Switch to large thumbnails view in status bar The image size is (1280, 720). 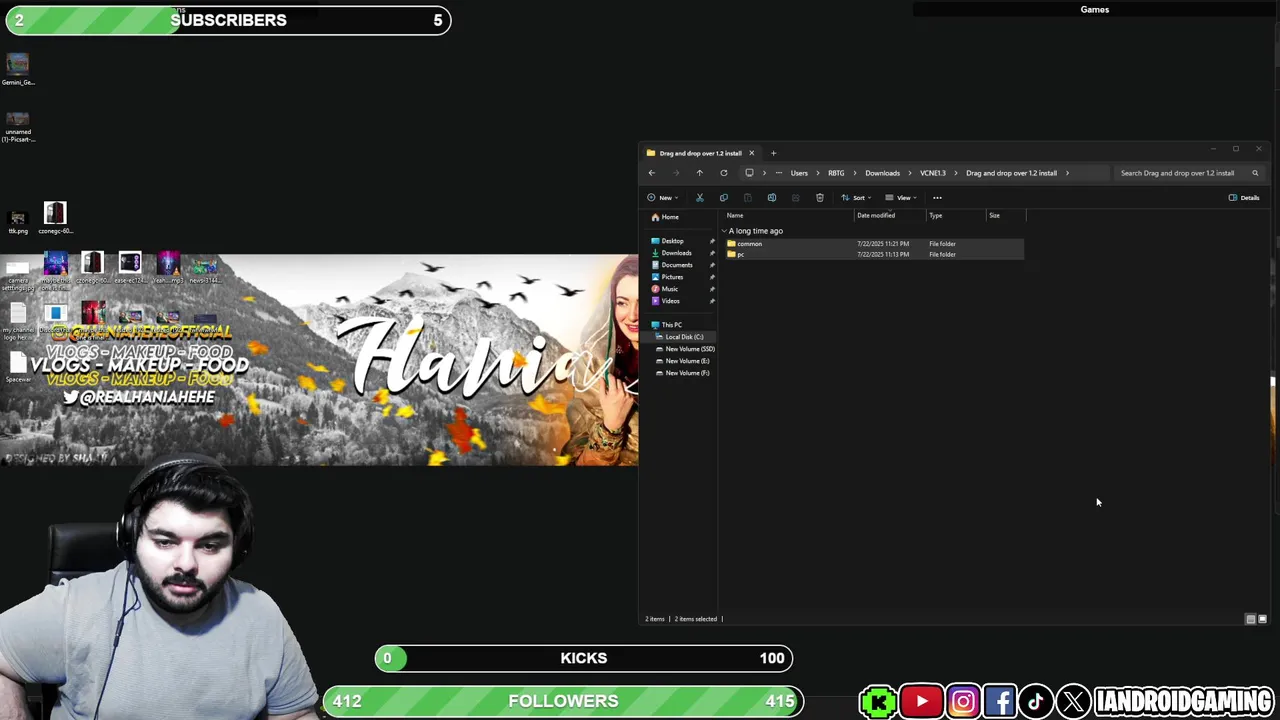[x=1262, y=619]
